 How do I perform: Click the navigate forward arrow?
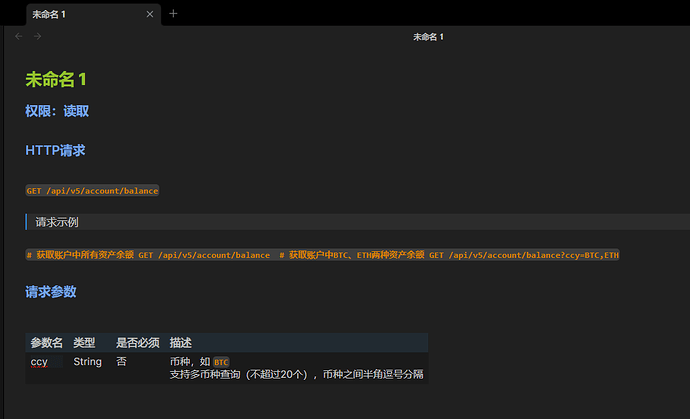pos(38,36)
